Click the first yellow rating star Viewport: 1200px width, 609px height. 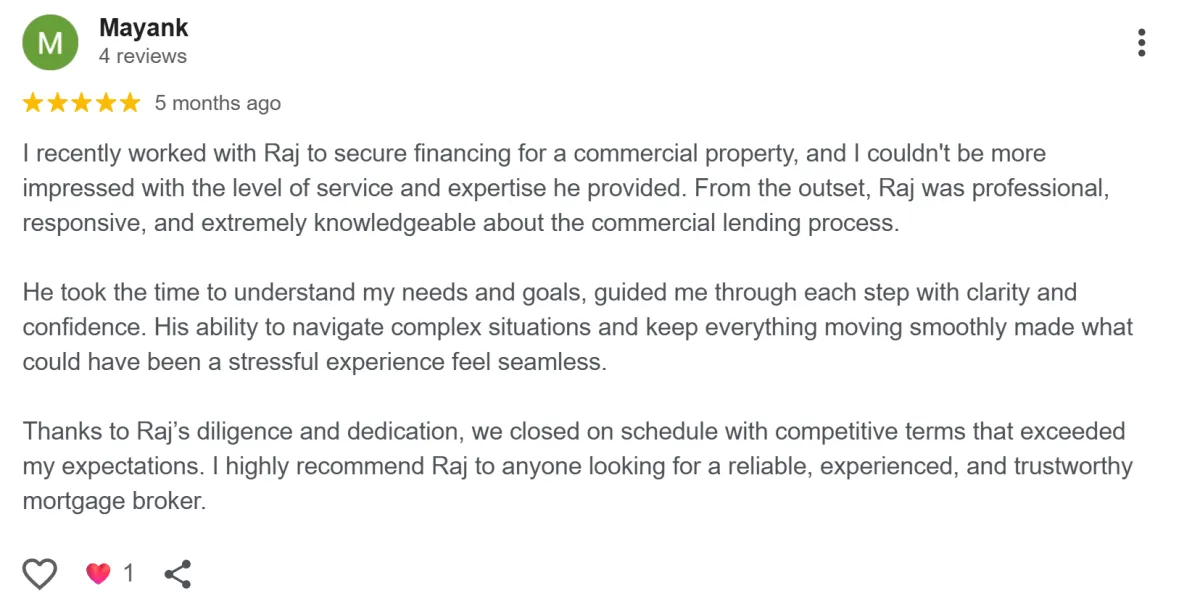(32, 103)
